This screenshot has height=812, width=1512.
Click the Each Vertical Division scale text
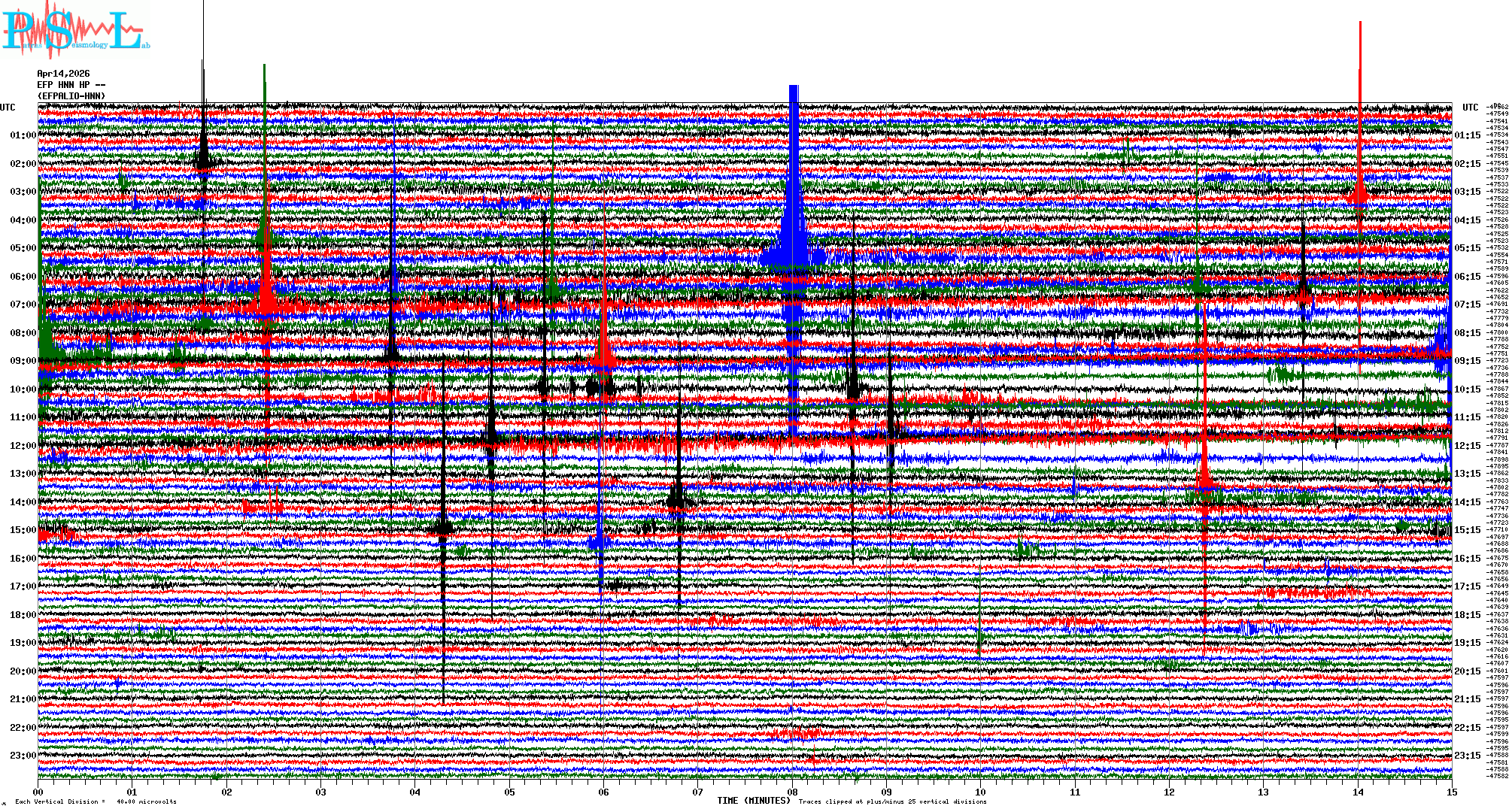[x=96, y=801]
